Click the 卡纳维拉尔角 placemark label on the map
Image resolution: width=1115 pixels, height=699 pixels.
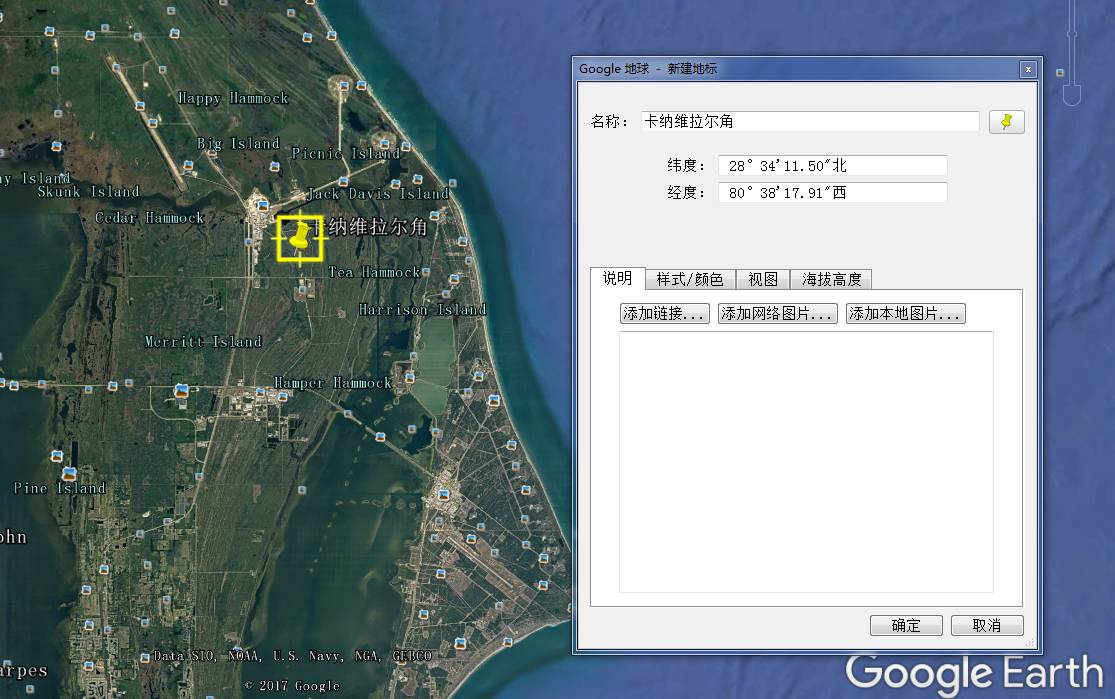[370, 227]
